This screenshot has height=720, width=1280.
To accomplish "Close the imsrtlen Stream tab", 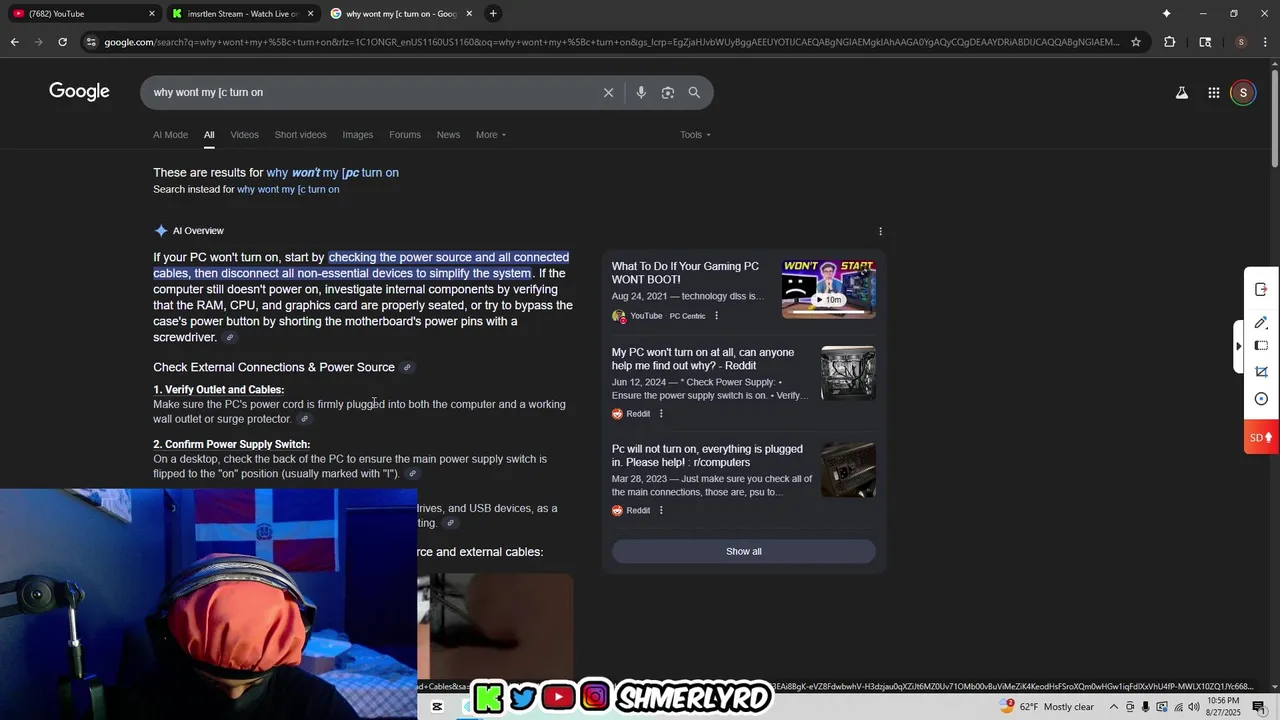I will tap(310, 14).
